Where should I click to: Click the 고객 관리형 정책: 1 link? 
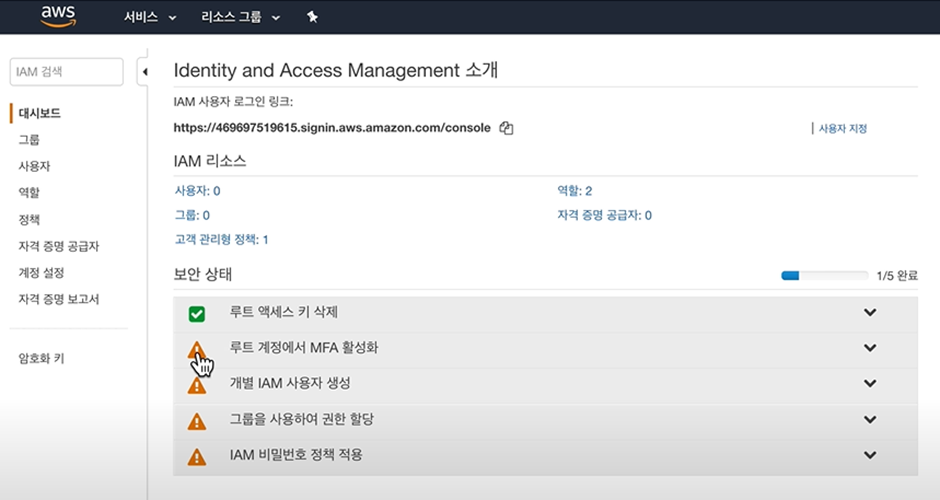(x=221, y=240)
